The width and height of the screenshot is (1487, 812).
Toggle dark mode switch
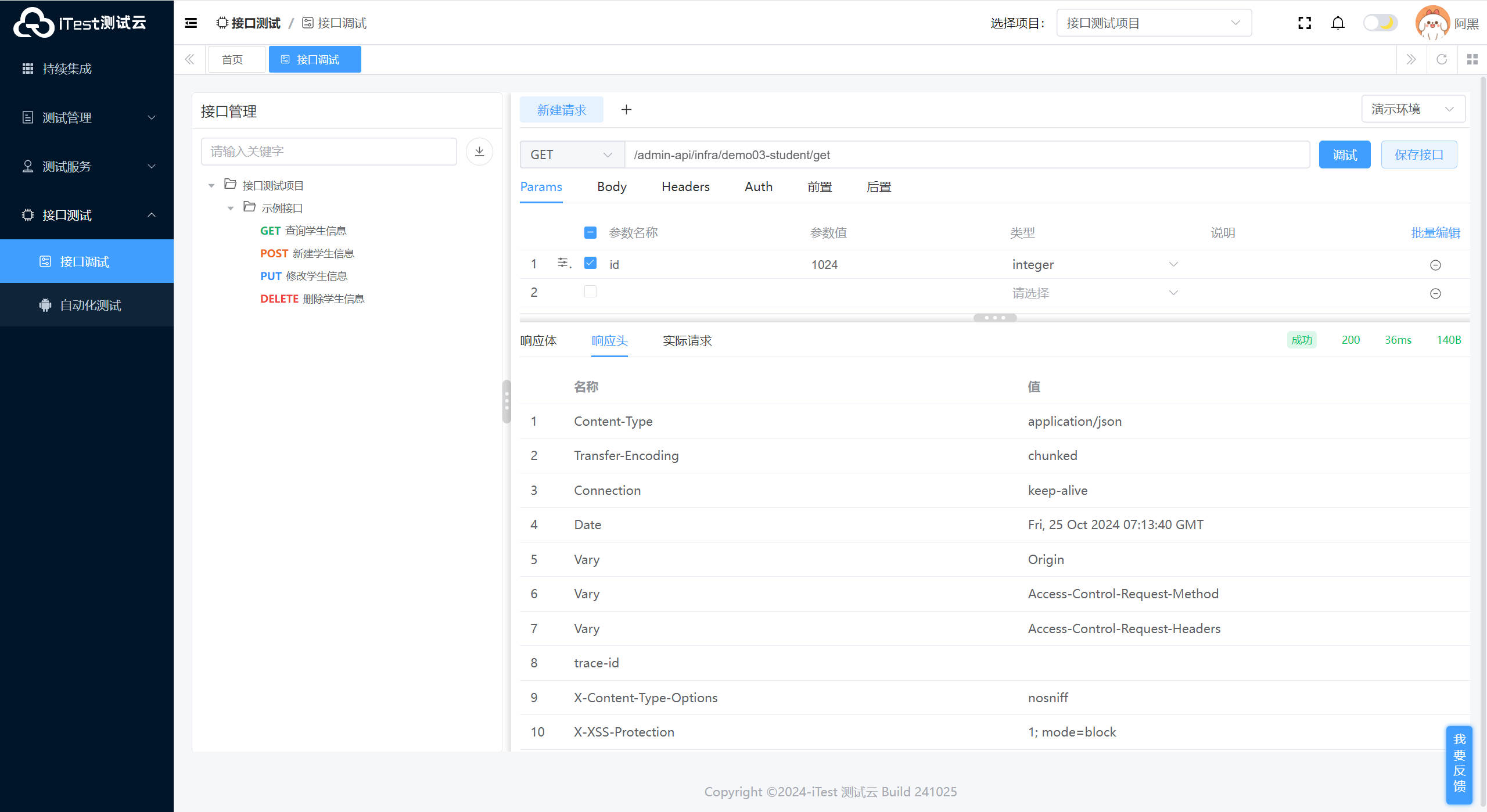point(1380,23)
